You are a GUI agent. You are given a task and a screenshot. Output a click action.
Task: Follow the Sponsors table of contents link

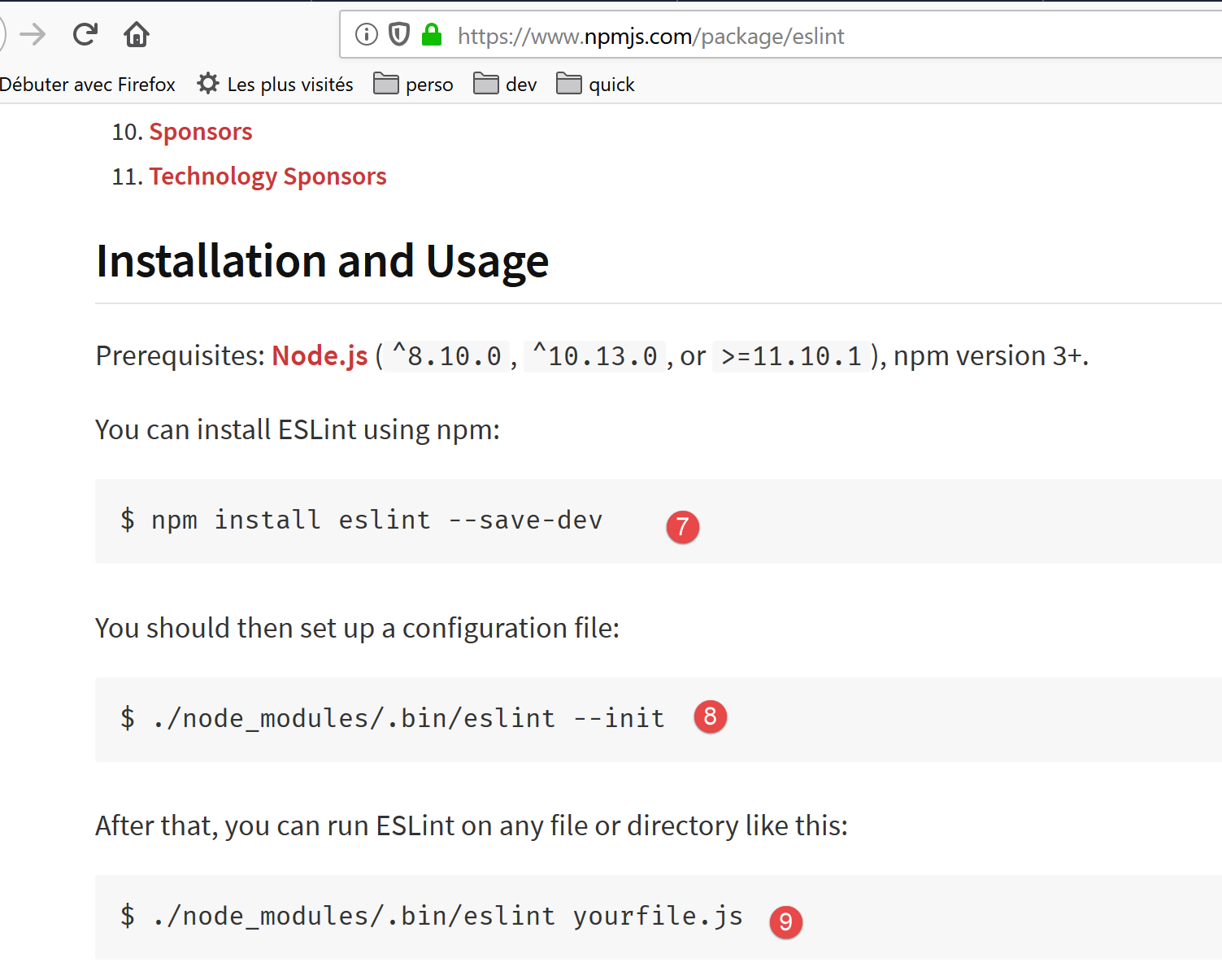200,132
